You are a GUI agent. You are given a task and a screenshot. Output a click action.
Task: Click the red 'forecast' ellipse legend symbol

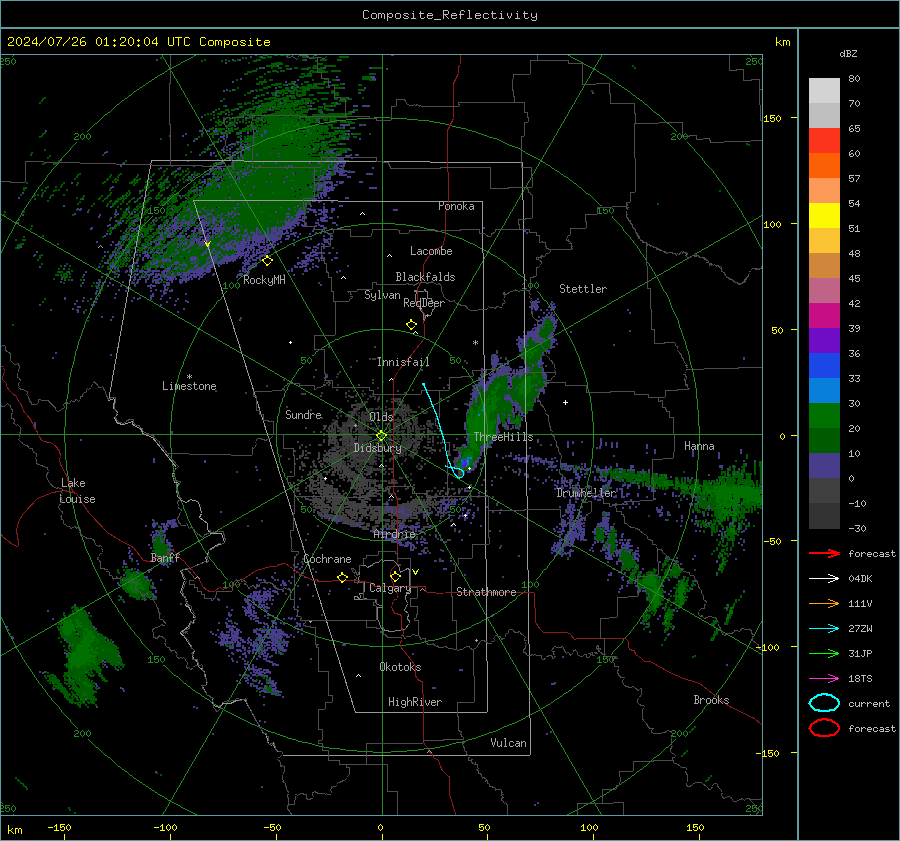click(x=824, y=728)
